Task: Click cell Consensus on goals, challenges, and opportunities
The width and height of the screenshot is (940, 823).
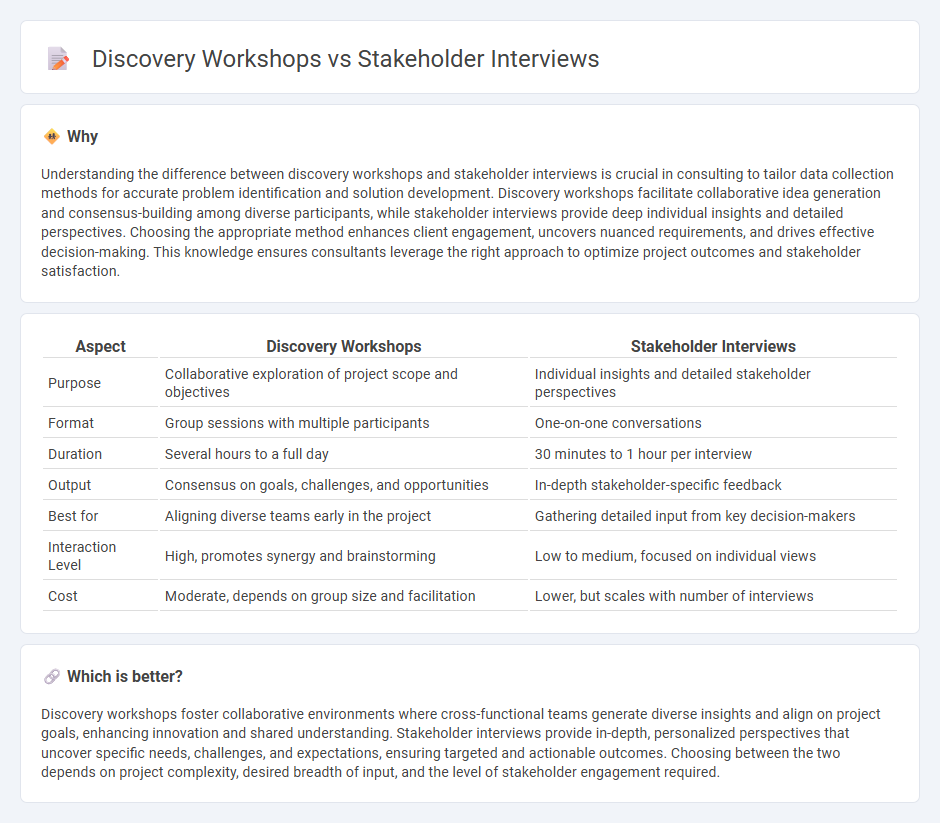Action: click(x=344, y=486)
